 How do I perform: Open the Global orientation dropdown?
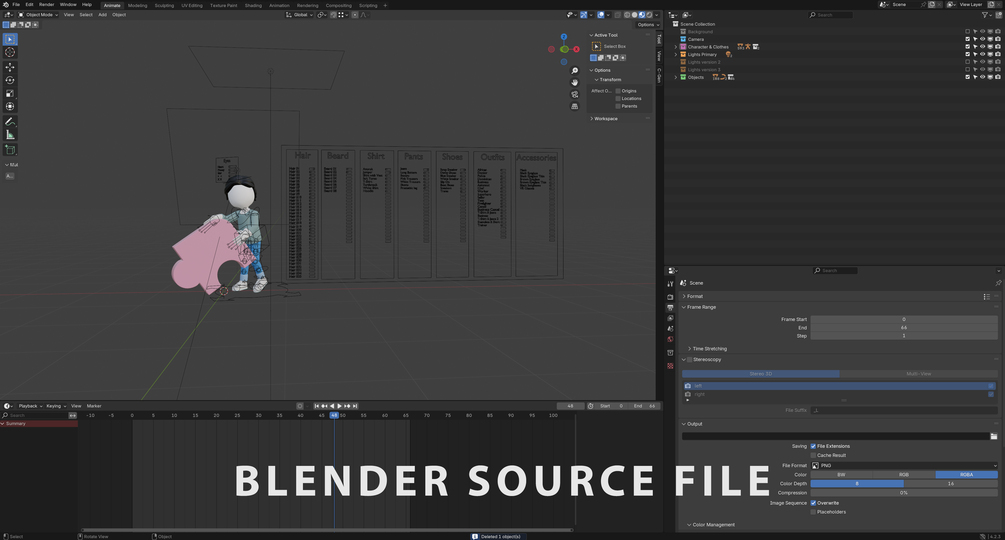pos(299,15)
